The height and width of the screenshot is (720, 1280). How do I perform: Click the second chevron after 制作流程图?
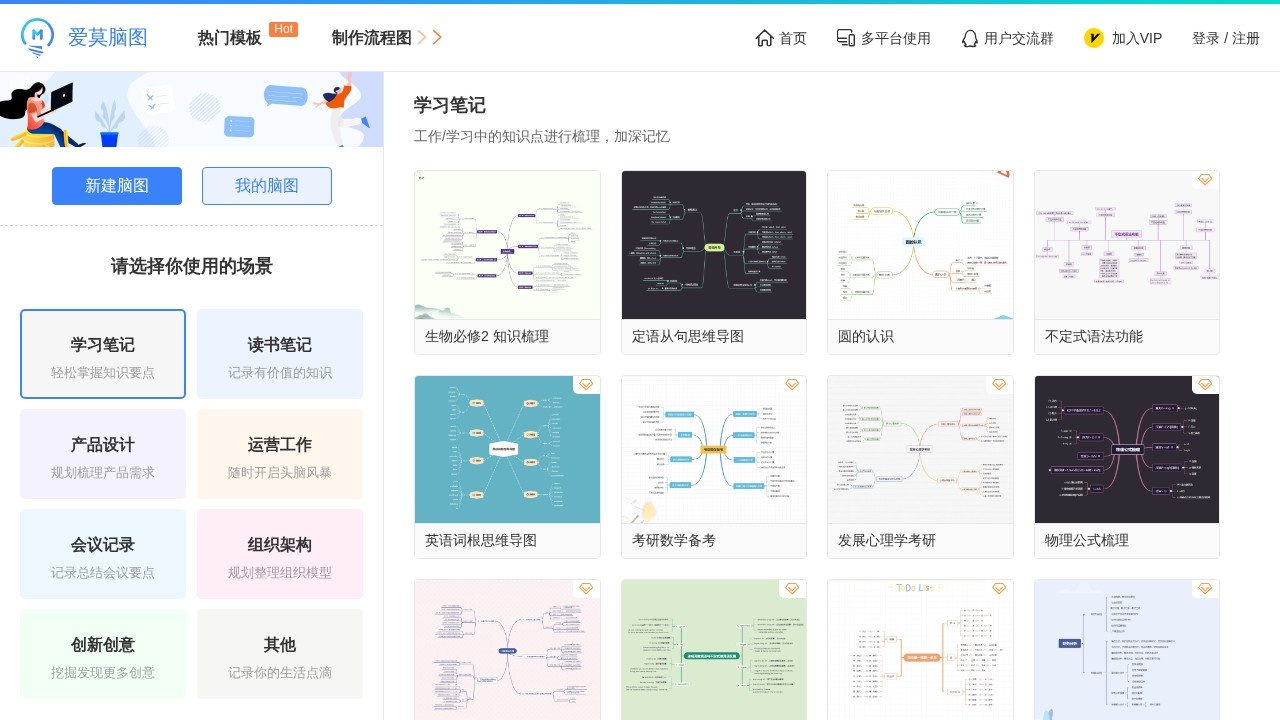click(439, 37)
